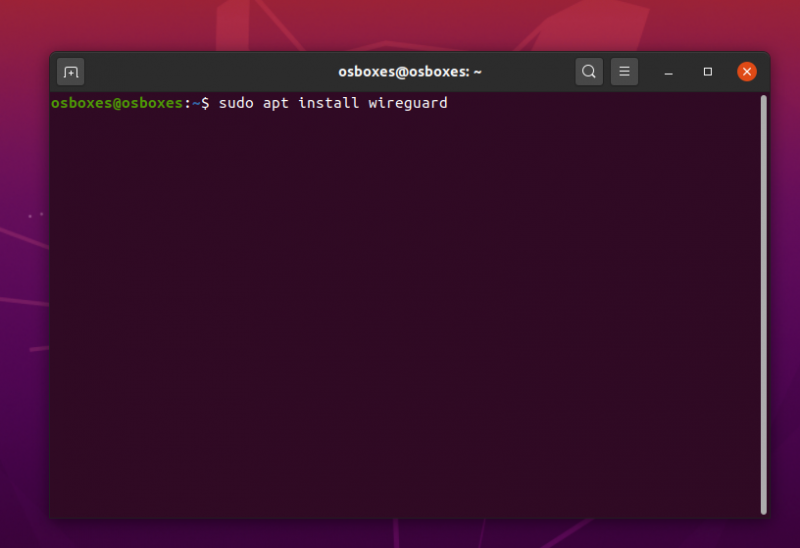Click the blue tilde in the prompt

[x=196, y=103]
